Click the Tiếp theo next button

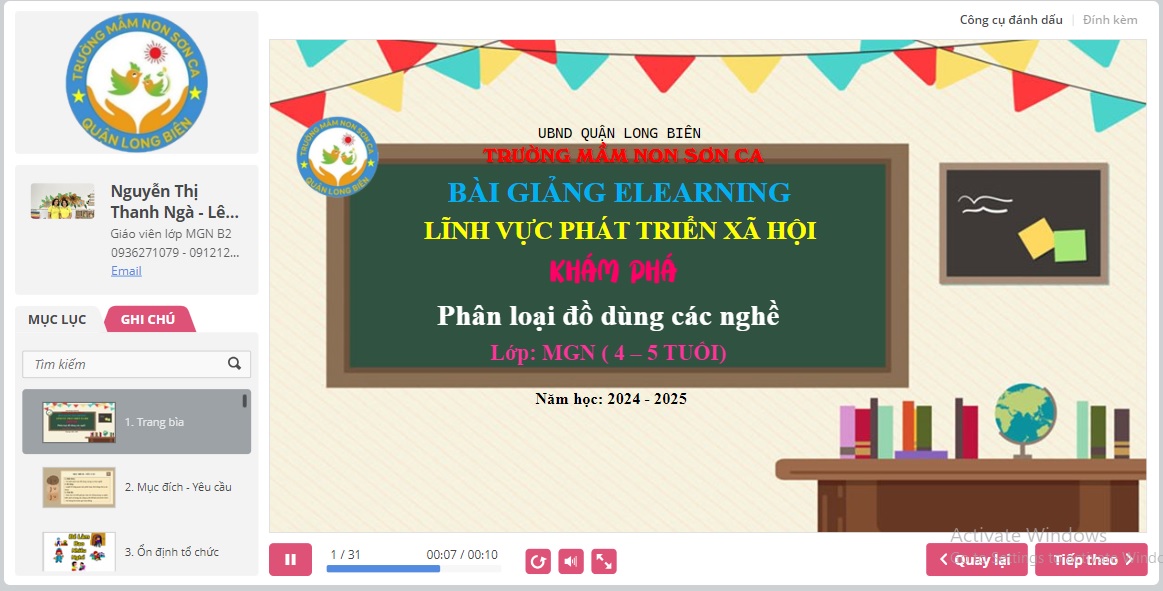[1091, 560]
